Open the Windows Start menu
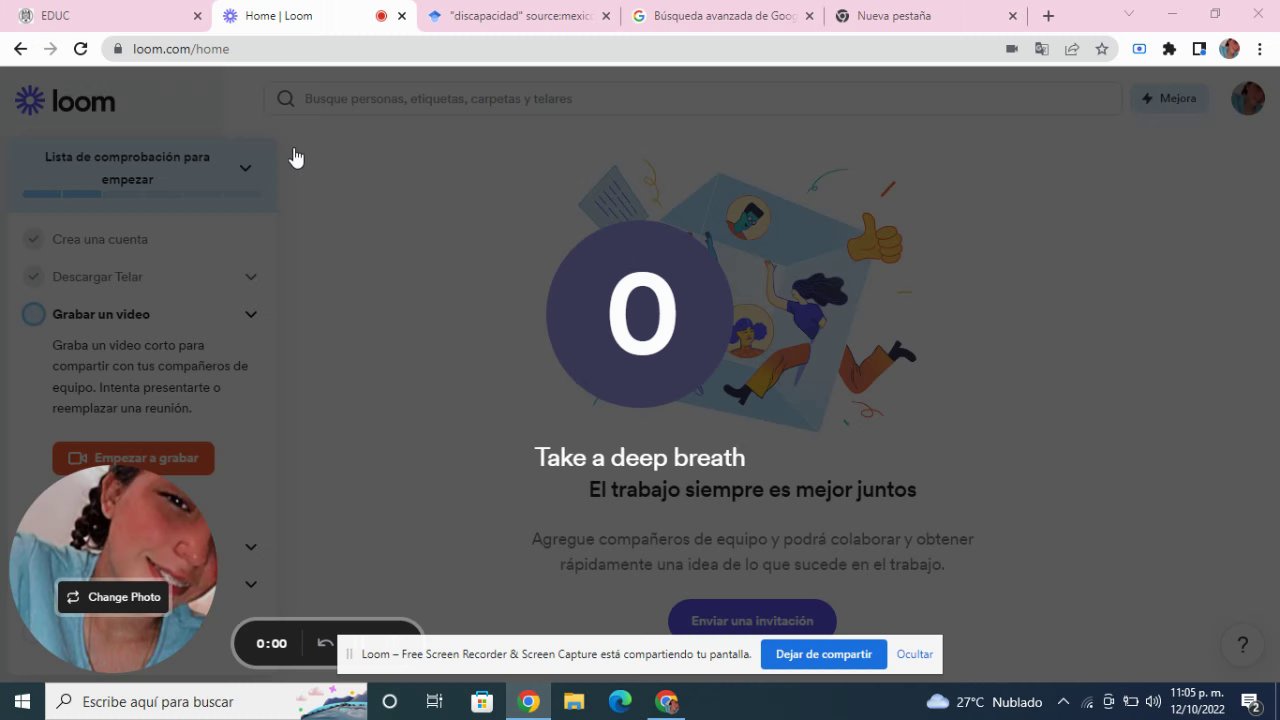The height and width of the screenshot is (720, 1280). [x=22, y=701]
